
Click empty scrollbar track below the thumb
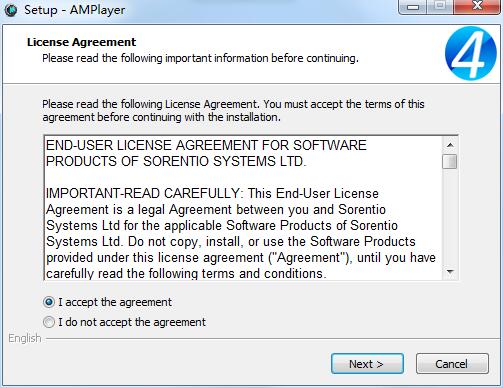[450, 217]
